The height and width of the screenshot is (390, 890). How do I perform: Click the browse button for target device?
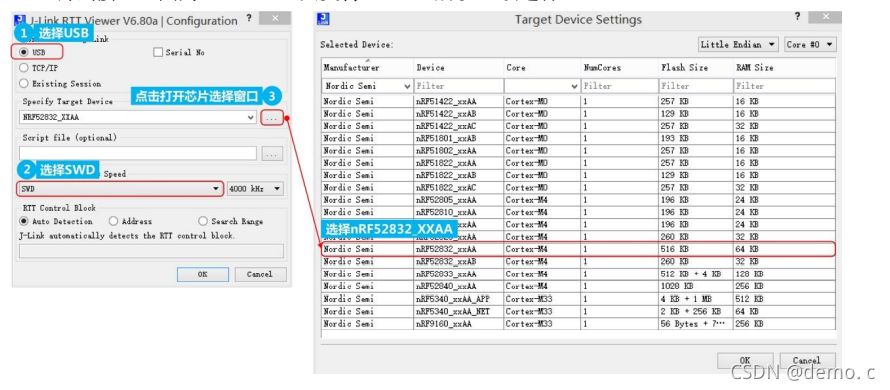point(272,118)
